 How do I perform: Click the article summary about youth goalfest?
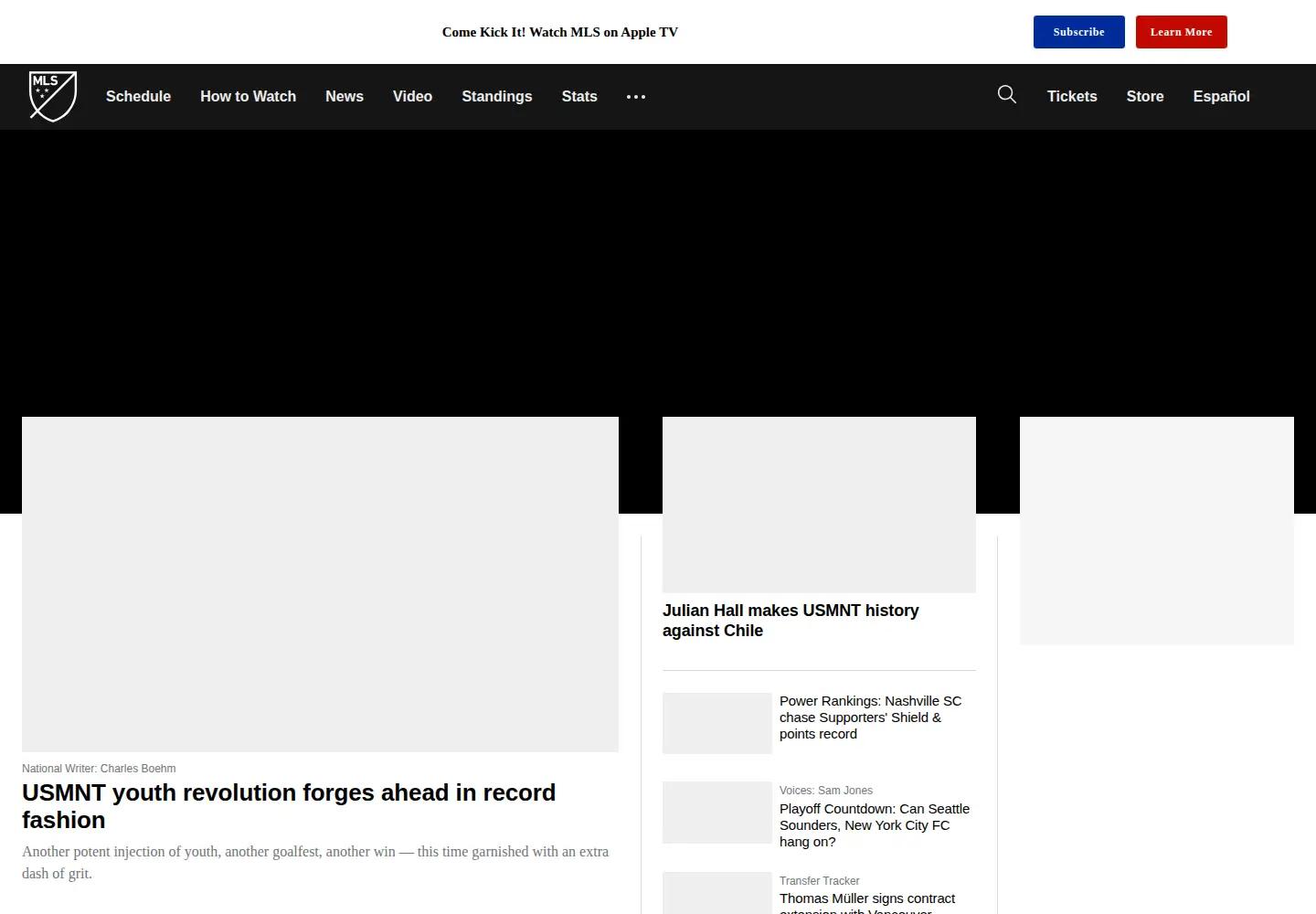315,863
